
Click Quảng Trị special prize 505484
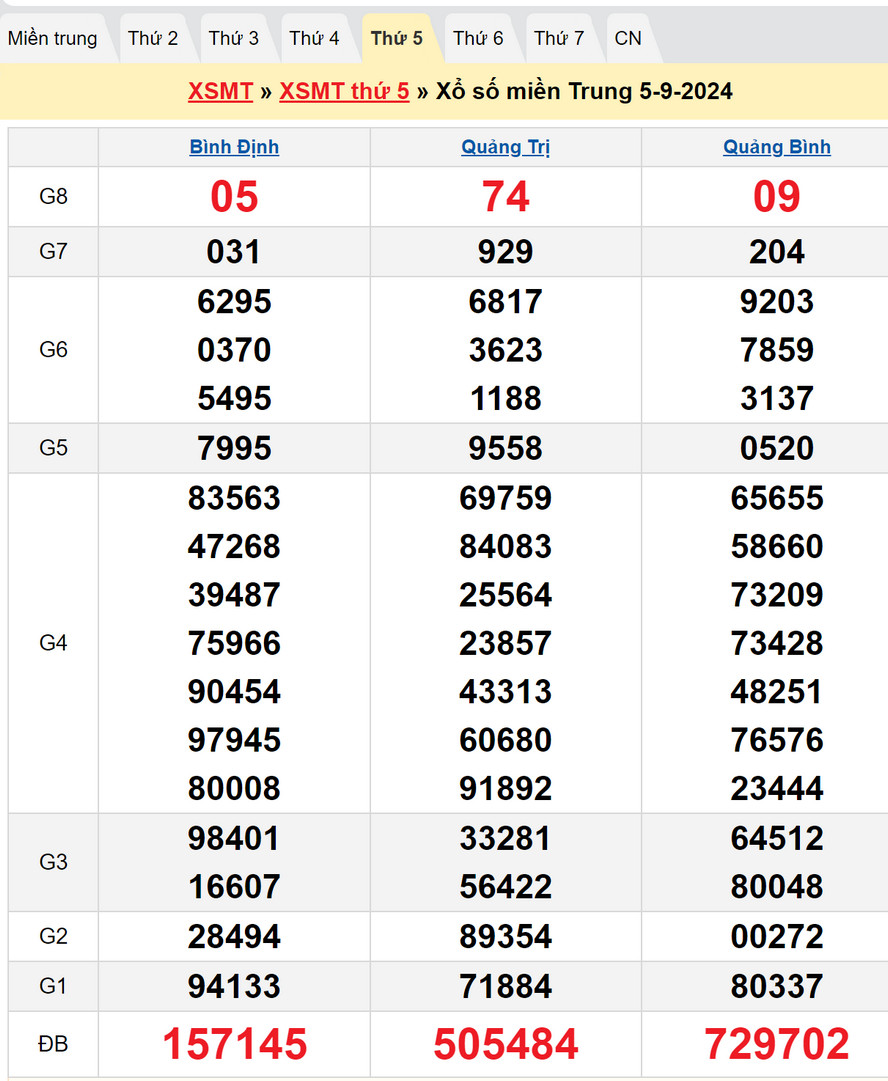point(506,1044)
